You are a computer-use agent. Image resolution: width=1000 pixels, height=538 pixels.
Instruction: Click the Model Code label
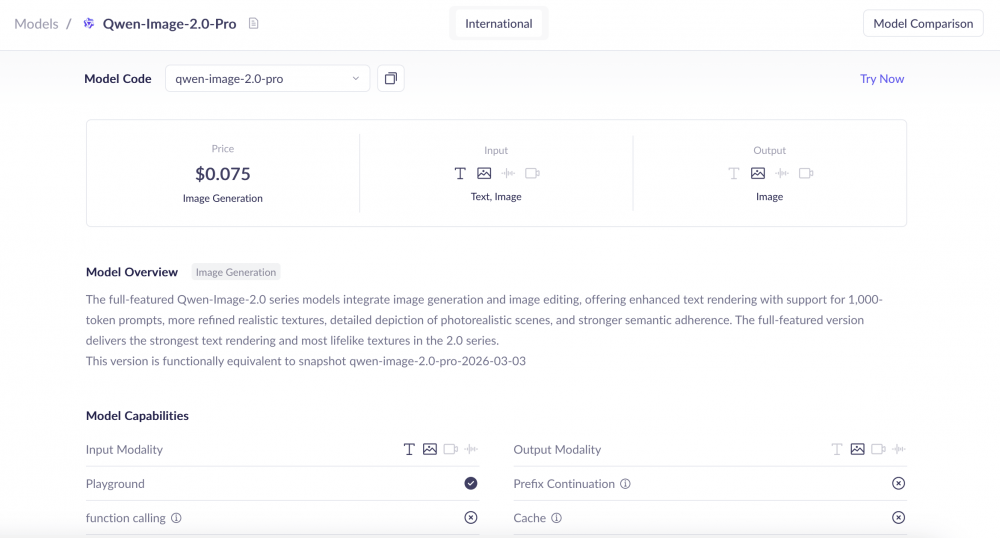118,78
